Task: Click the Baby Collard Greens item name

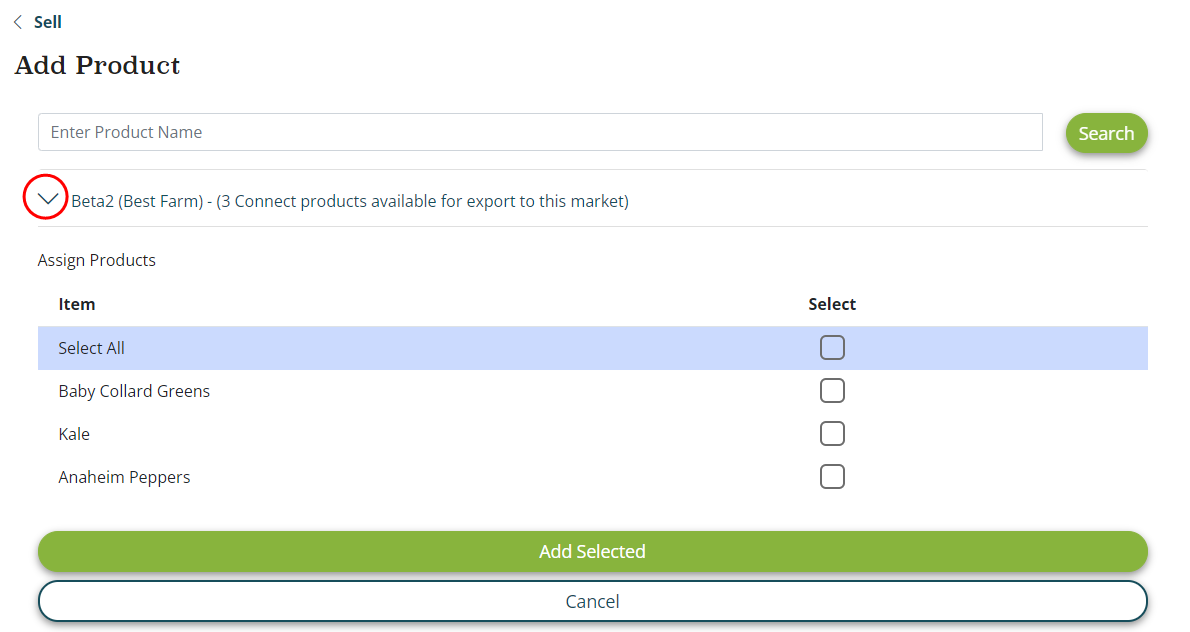Action: (x=134, y=391)
